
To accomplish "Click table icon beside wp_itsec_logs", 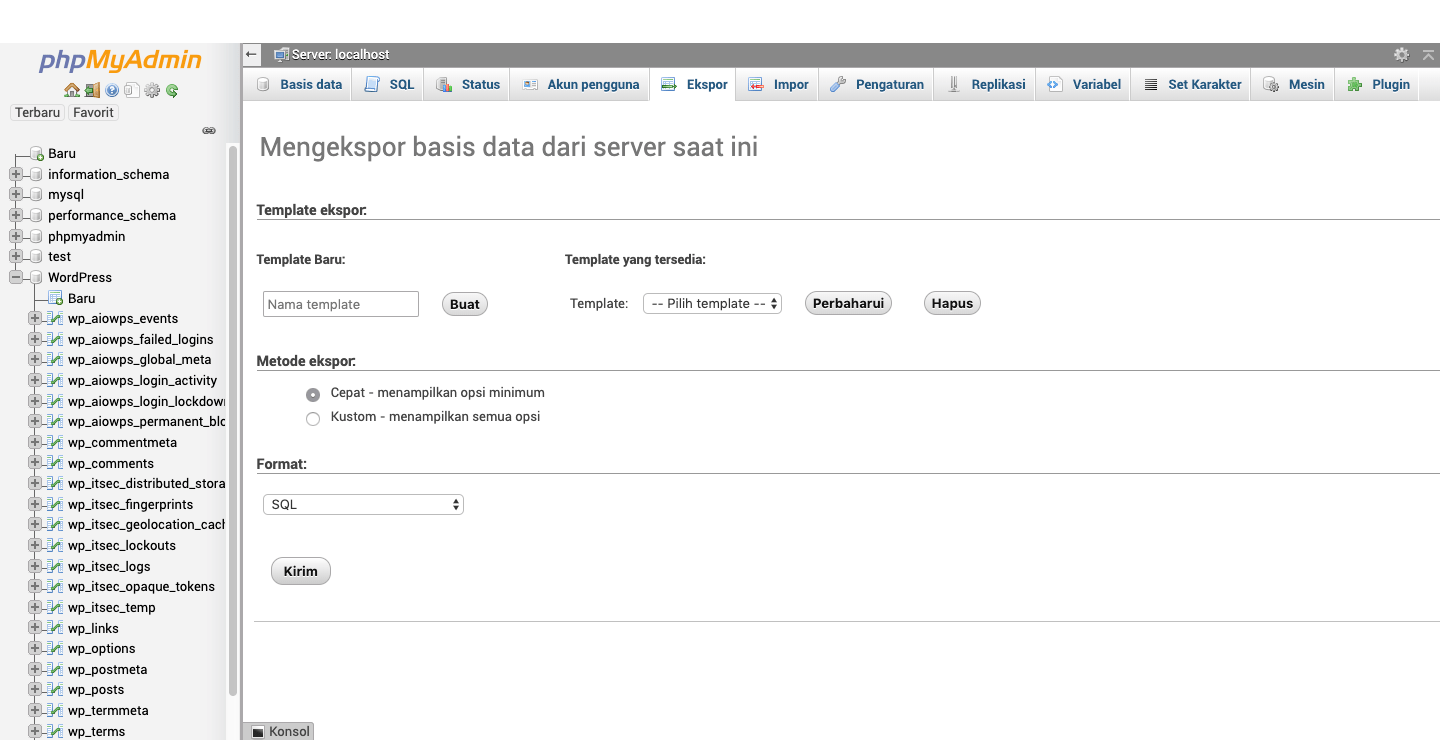I will pyautogui.click(x=56, y=566).
